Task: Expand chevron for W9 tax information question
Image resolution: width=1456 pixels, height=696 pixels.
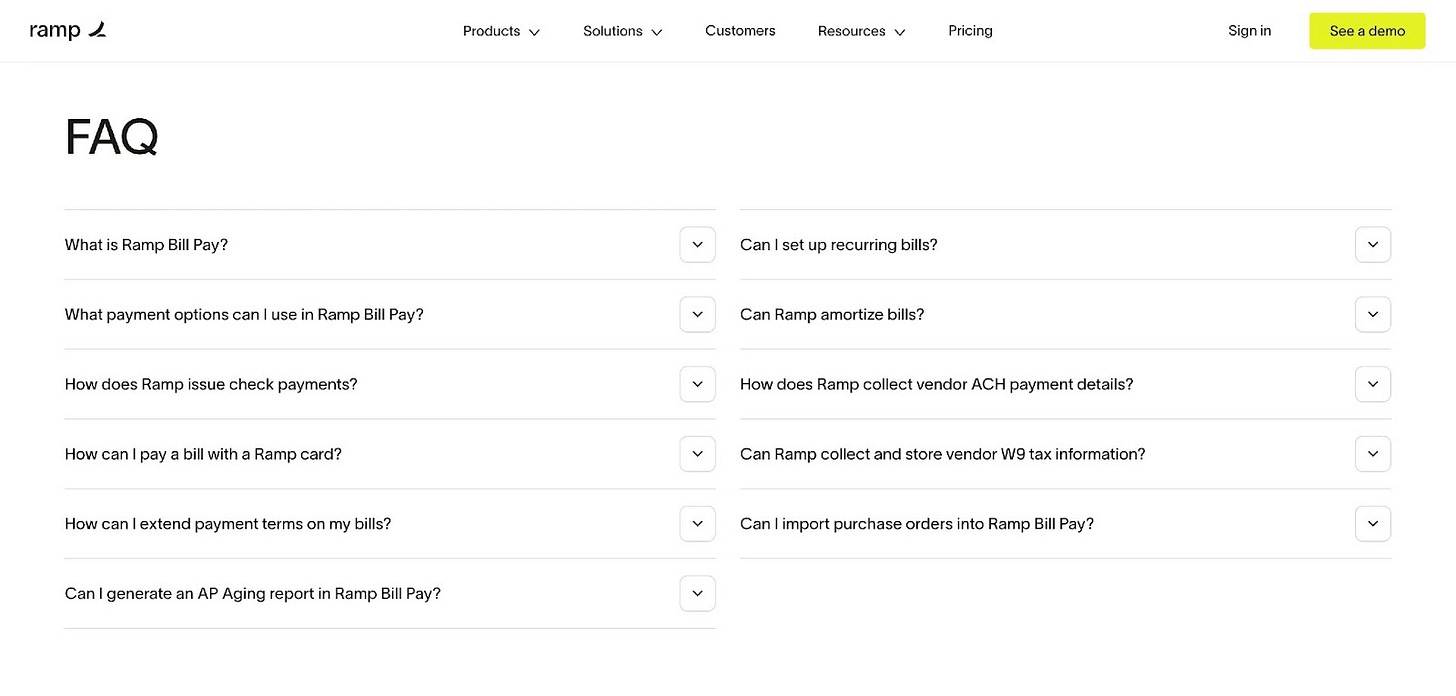Action: tap(1372, 454)
